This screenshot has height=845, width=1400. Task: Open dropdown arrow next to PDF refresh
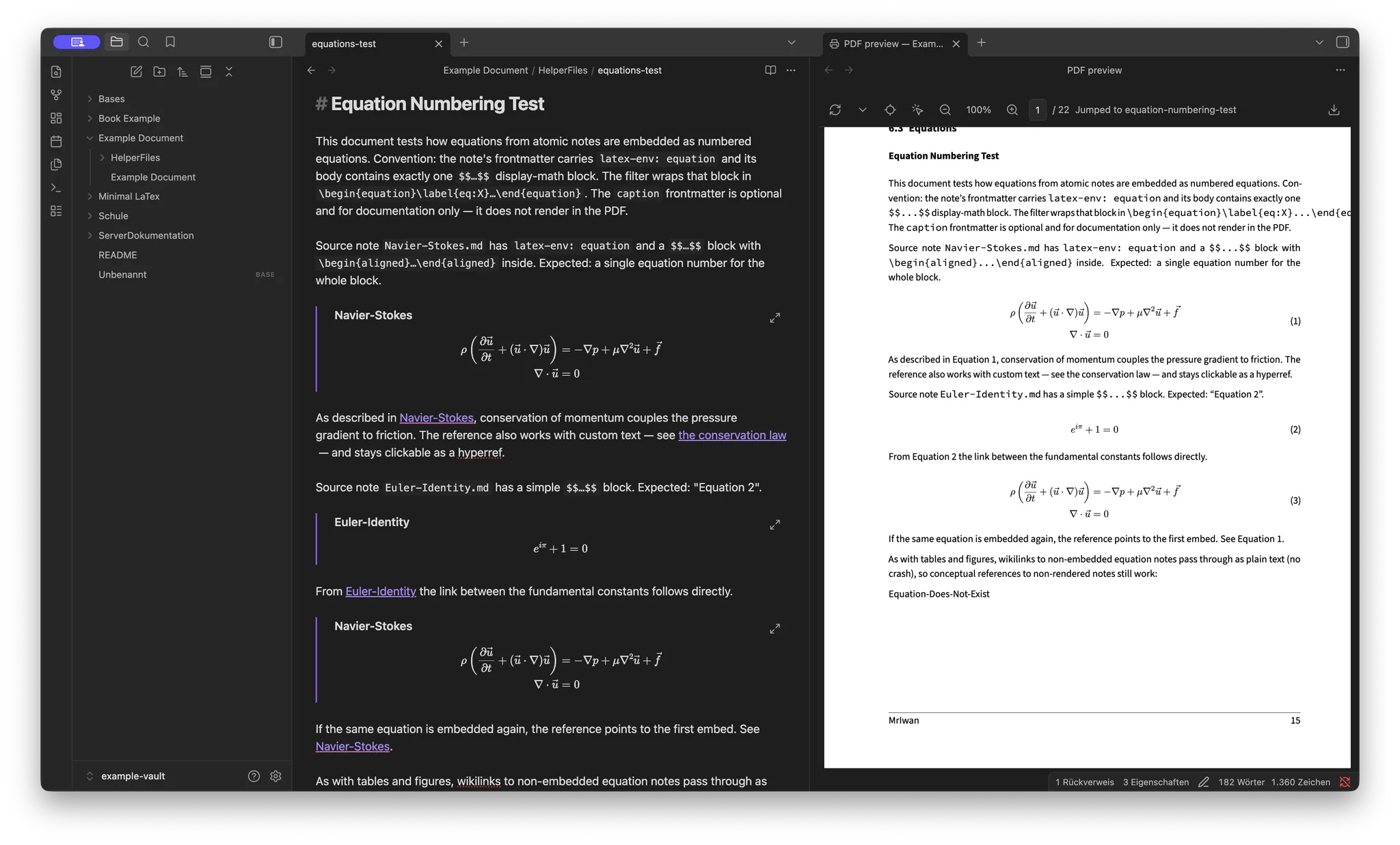(863, 110)
